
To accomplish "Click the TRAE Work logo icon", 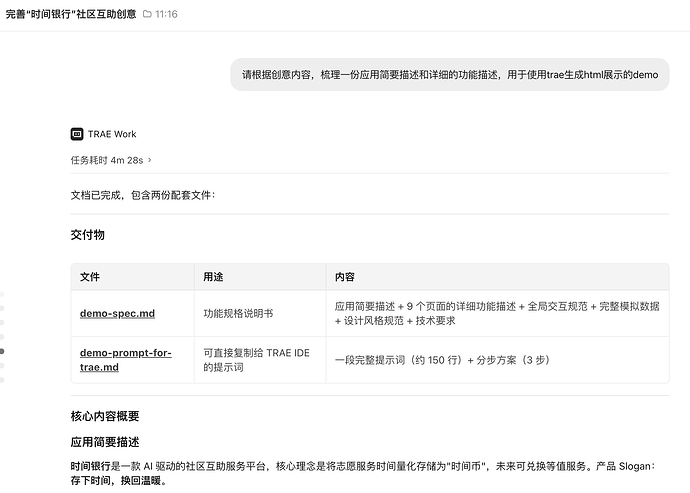I will point(77,134).
